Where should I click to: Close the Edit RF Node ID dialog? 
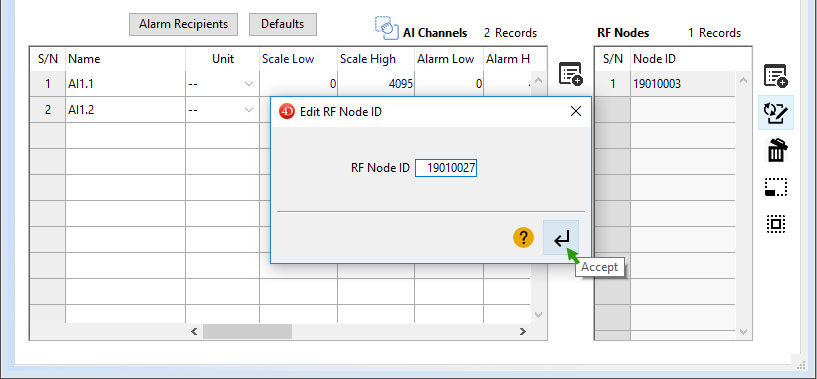[576, 111]
